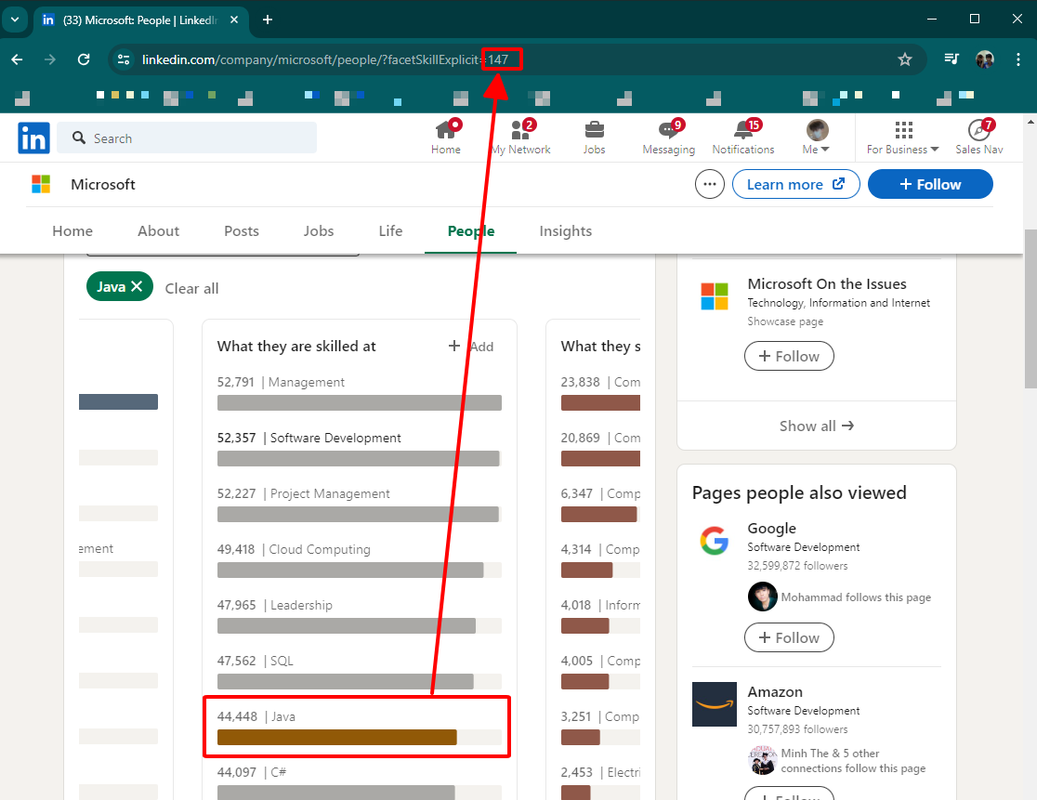Open a new browser tab

click(267, 20)
